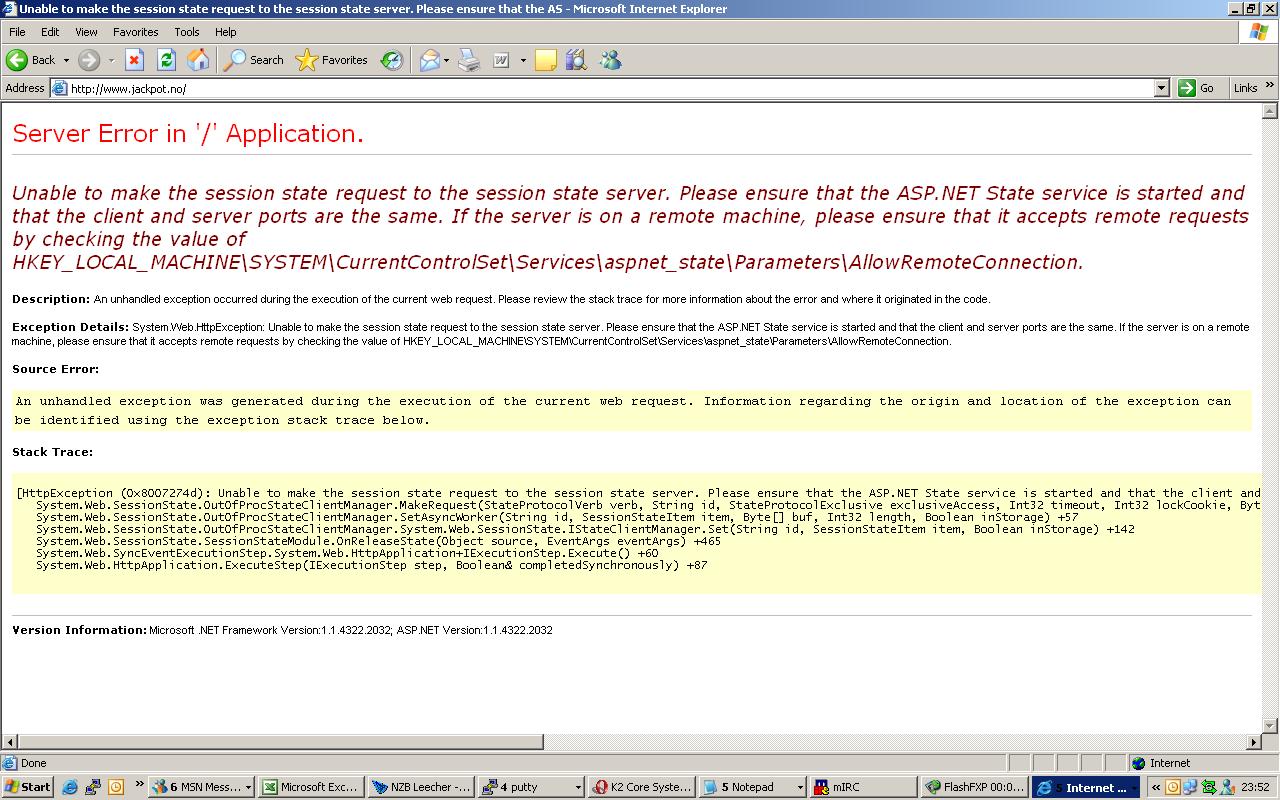Image resolution: width=1280 pixels, height=800 pixels.
Task: Click the Back navigation button
Action: click(x=31, y=60)
